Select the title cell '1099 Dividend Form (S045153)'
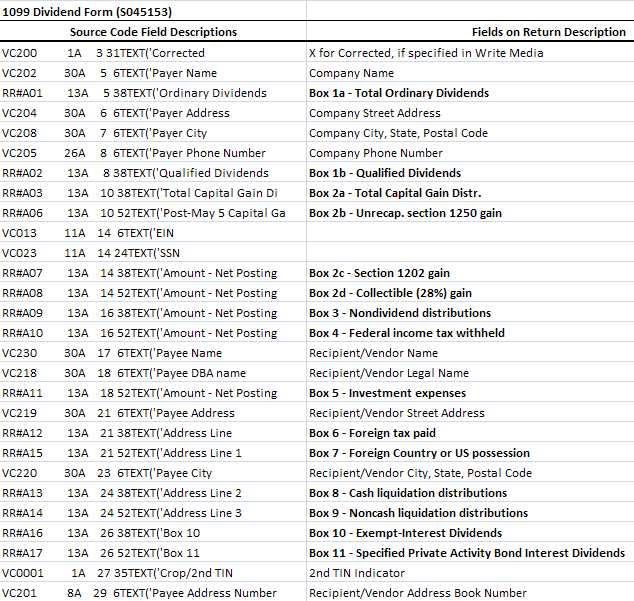Screen dimensions: 634x601 (153, 11)
